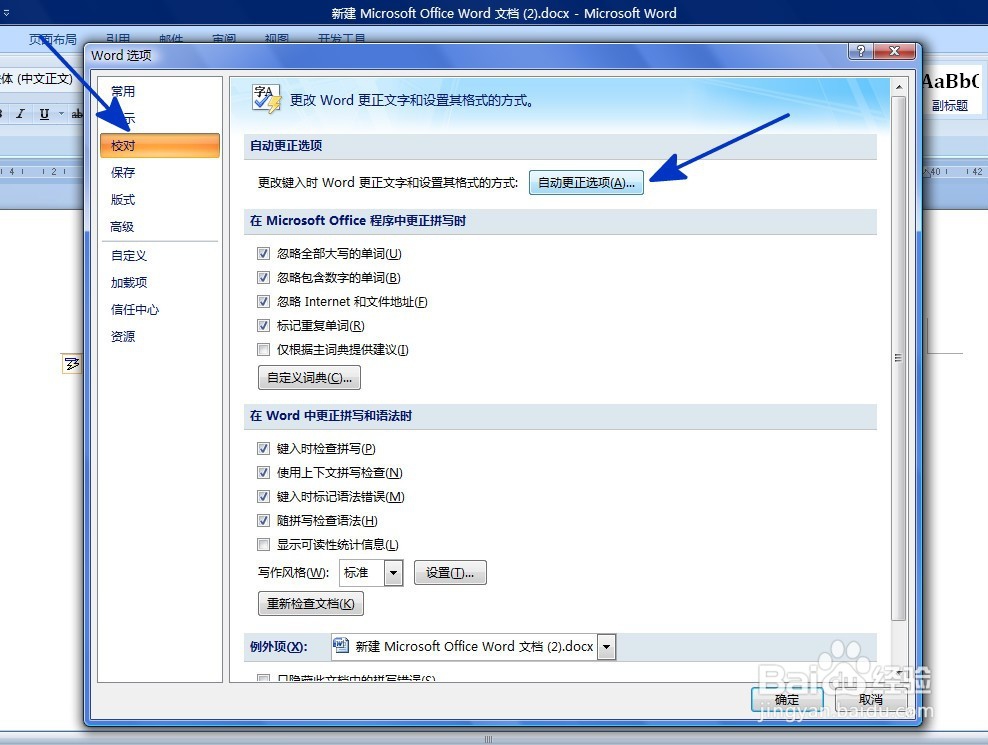Click the options scrollbar up arrow
This screenshot has height=745, width=988.
point(899,87)
